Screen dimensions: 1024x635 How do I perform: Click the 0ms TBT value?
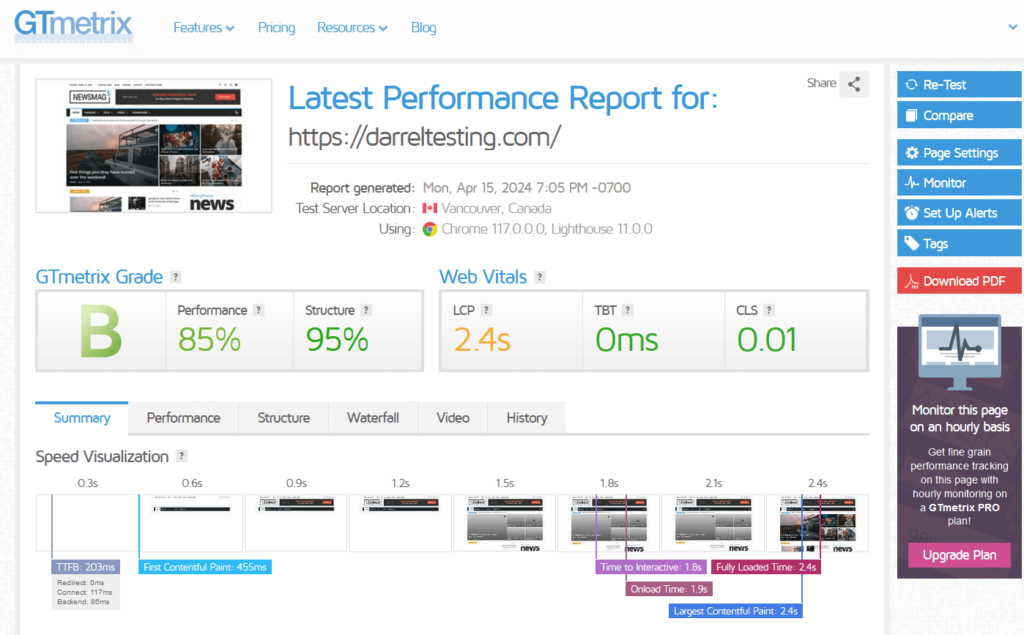(627, 340)
